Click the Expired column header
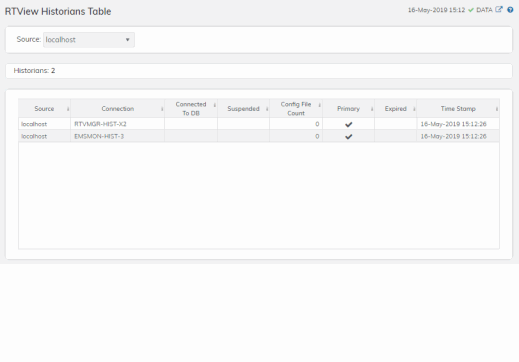The height and width of the screenshot is (362, 519). (x=396, y=109)
